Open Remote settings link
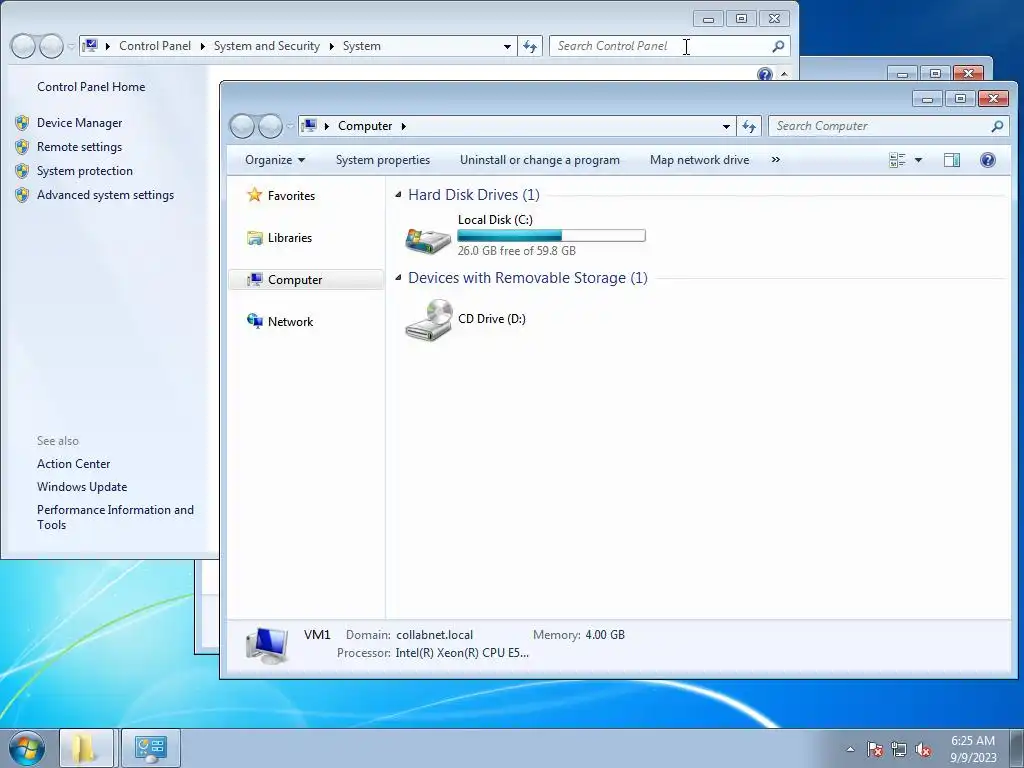The width and height of the screenshot is (1024, 768). 79,147
